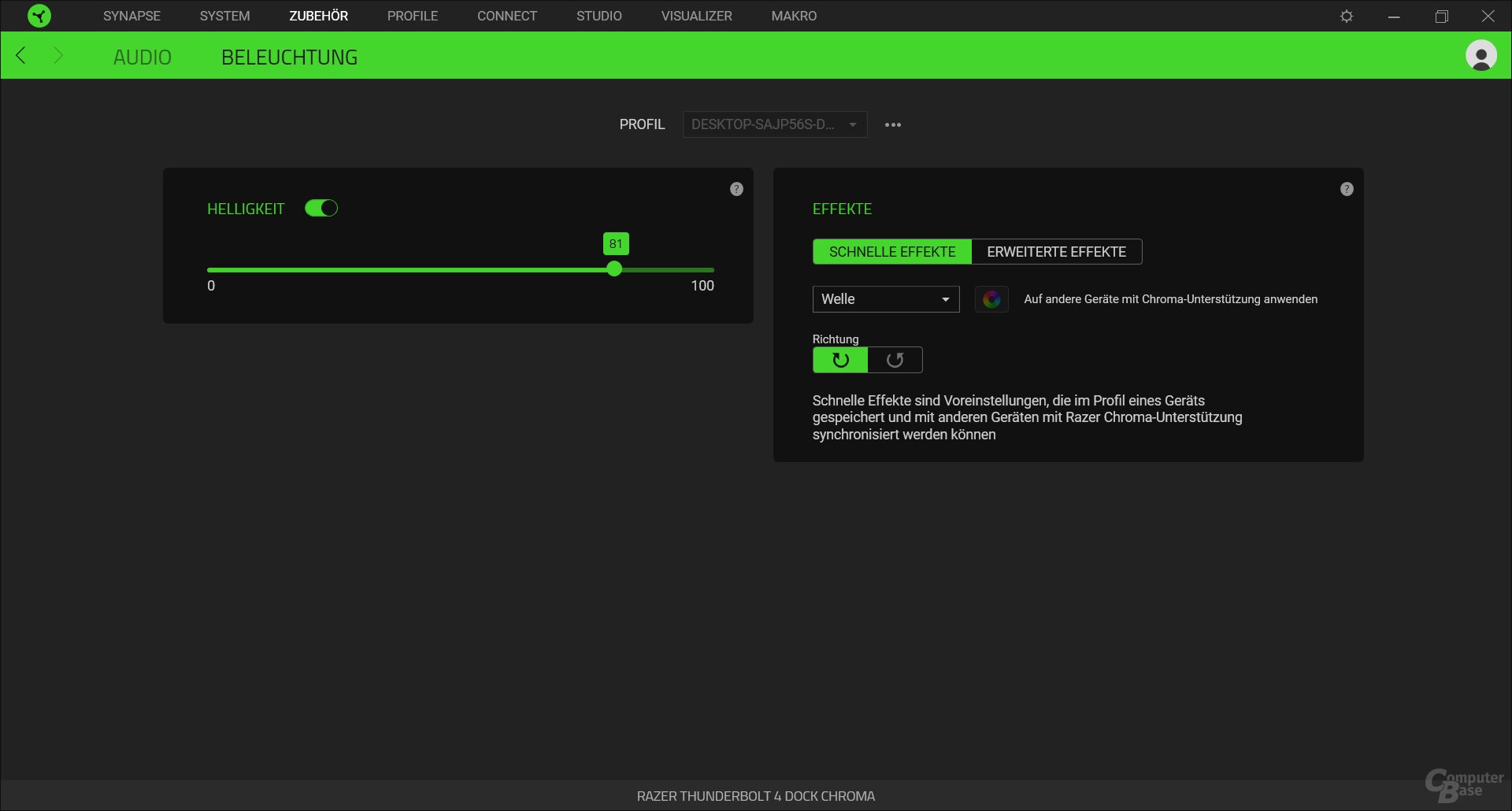The width and height of the screenshot is (1512, 811).
Task: Open the Makro menu tab
Action: 794,16
